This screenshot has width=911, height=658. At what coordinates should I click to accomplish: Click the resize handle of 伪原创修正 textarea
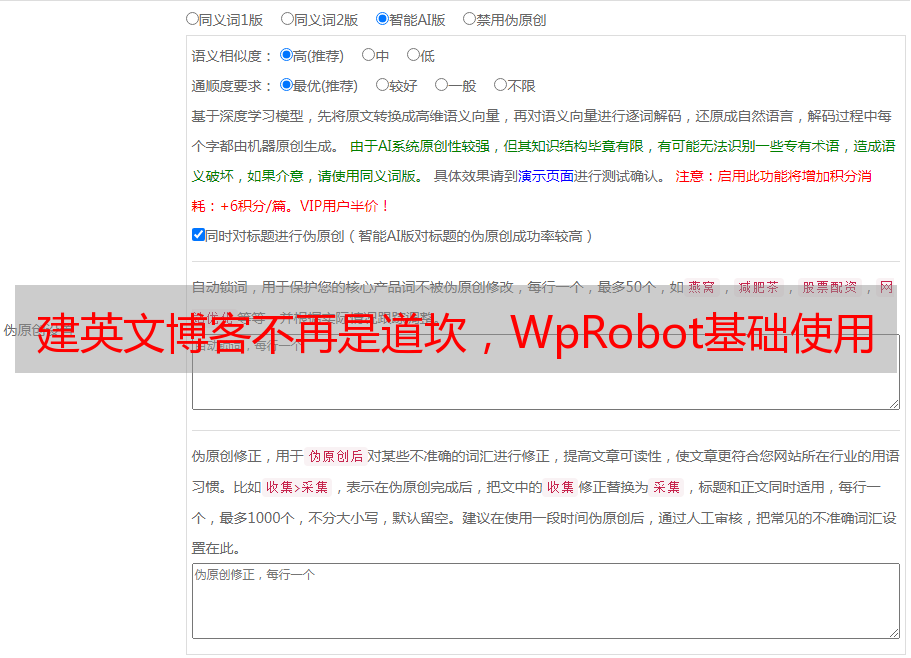[893, 632]
